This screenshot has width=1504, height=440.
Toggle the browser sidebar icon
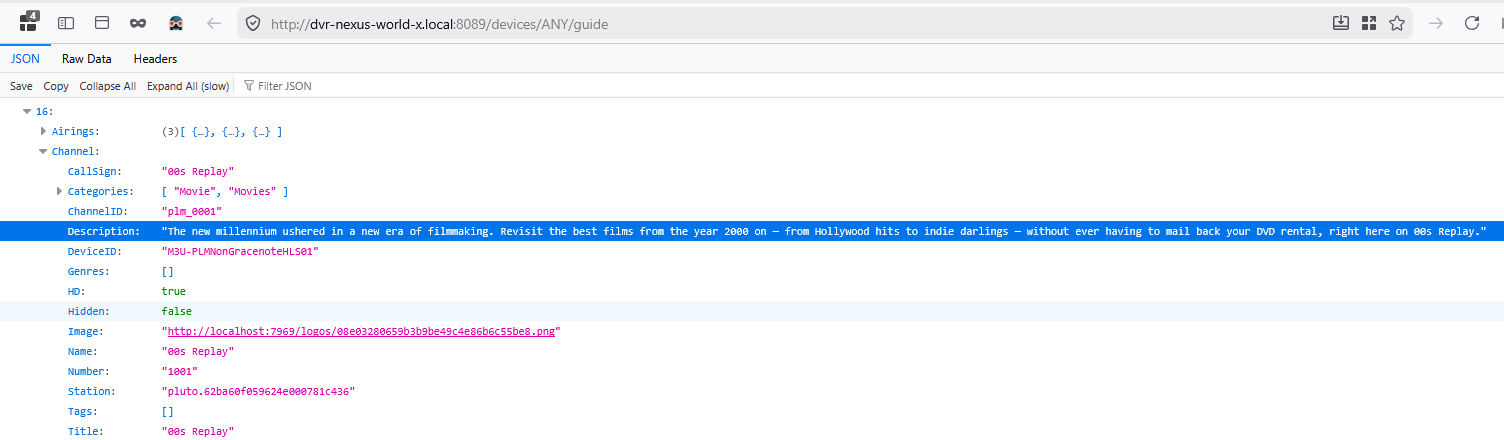[66, 23]
